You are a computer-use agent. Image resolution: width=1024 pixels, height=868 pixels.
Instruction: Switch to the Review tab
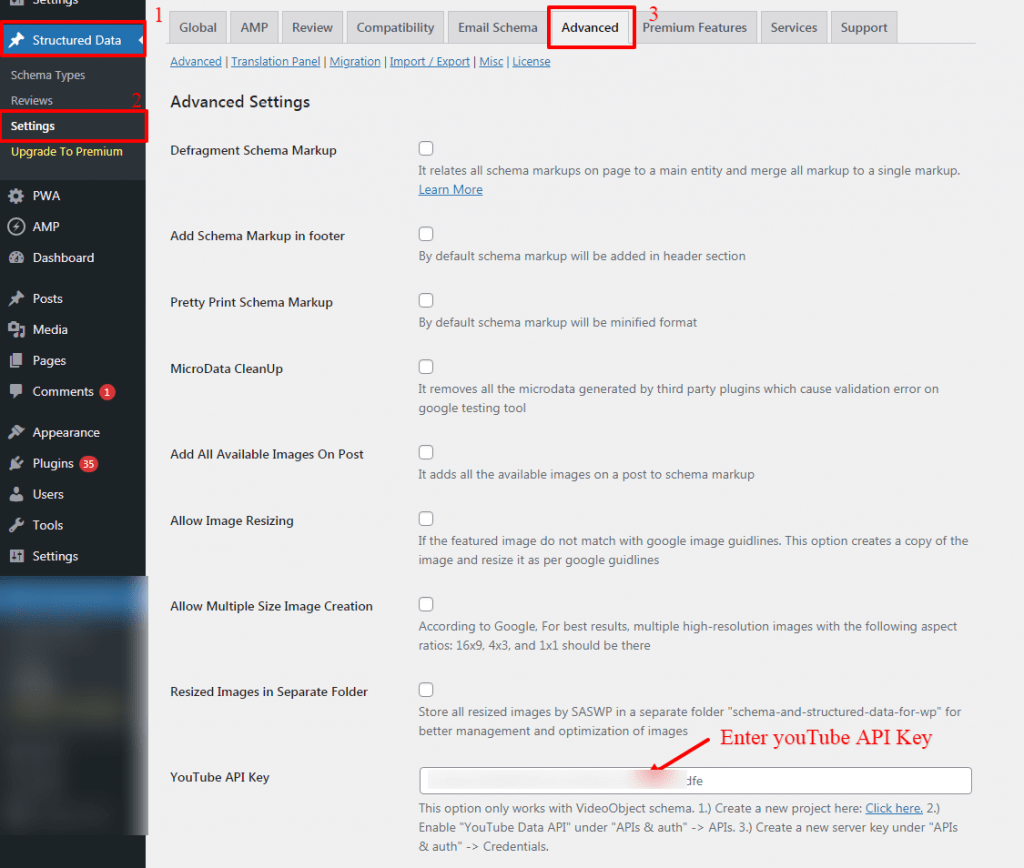[312, 27]
